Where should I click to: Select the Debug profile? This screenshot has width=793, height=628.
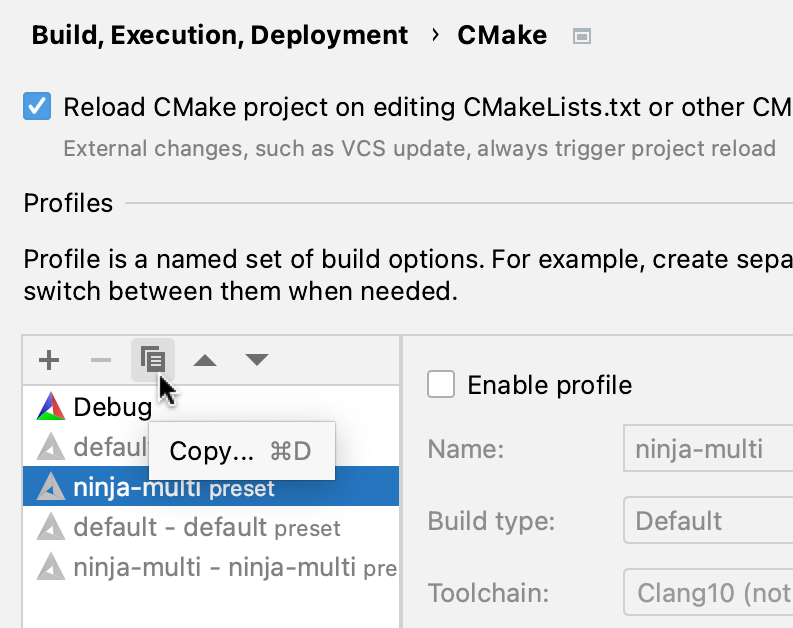click(x=112, y=407)
